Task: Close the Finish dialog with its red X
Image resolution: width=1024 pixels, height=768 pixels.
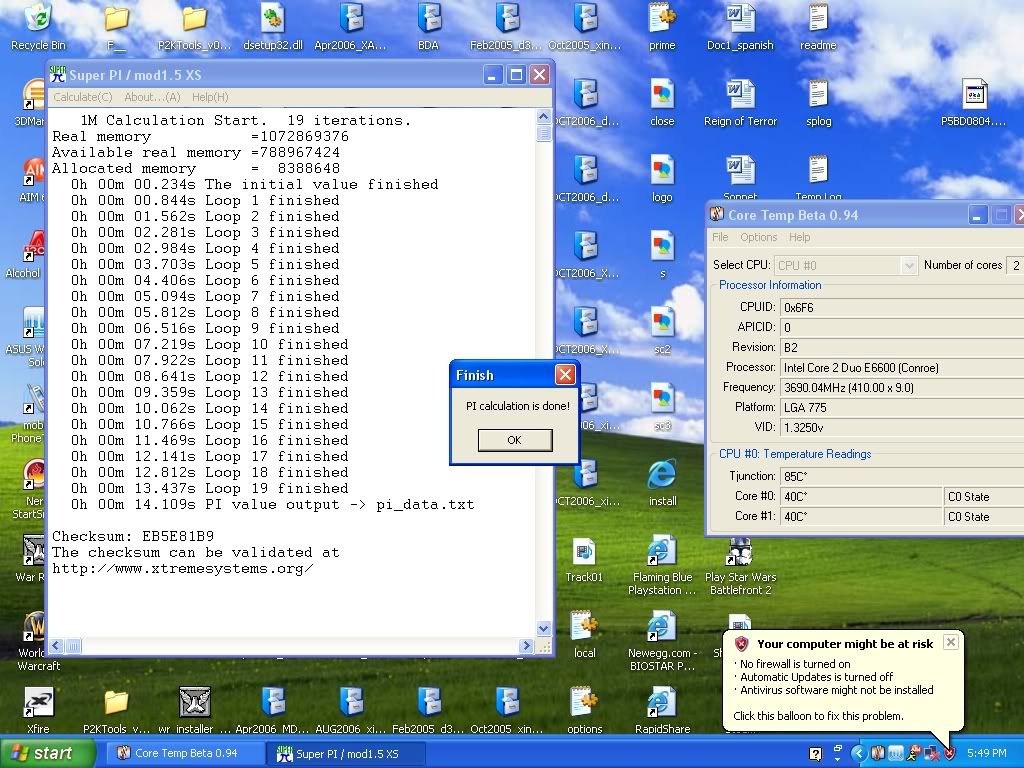Action: [565, 375]
